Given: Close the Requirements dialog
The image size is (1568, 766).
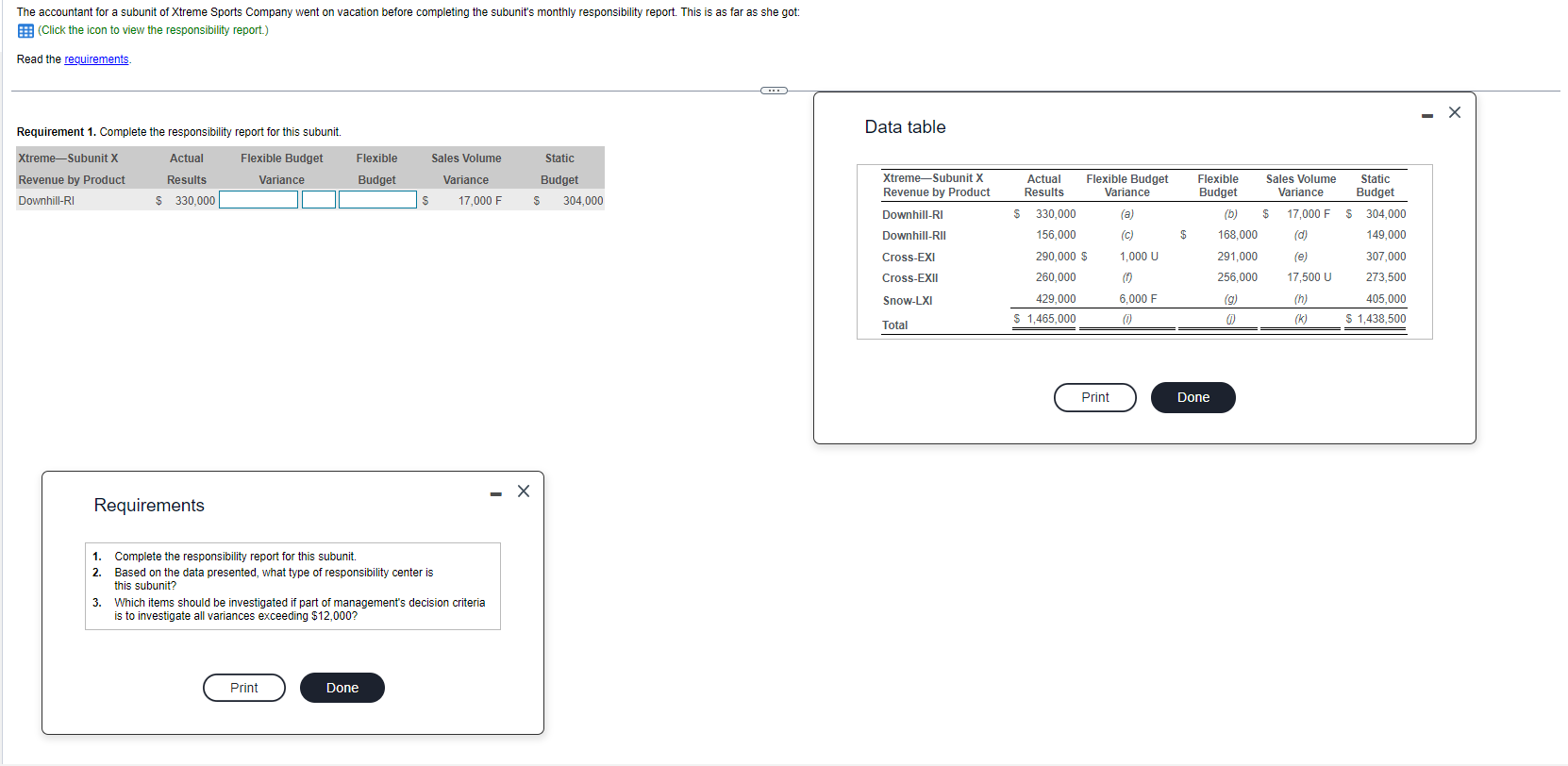Looking at the screenshot, I should [x=524, y=491].
